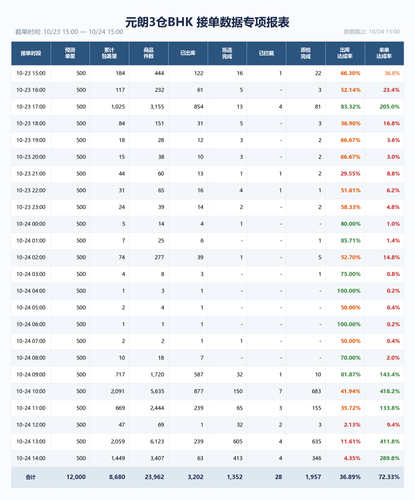Click the 58.33% rate cell

coord(351,207)
